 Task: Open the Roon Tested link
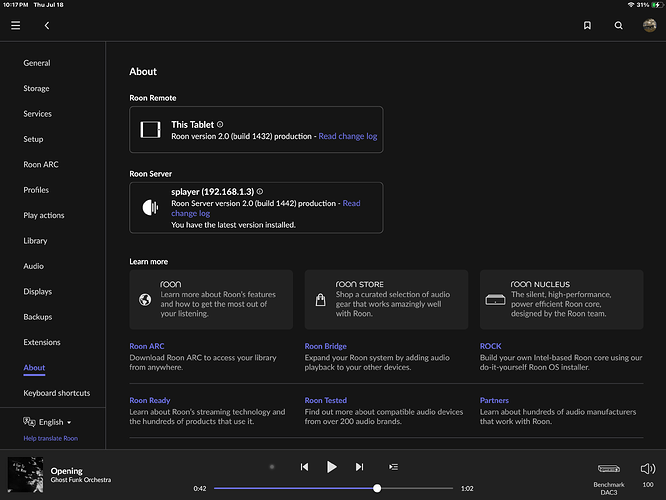(325, 400)
